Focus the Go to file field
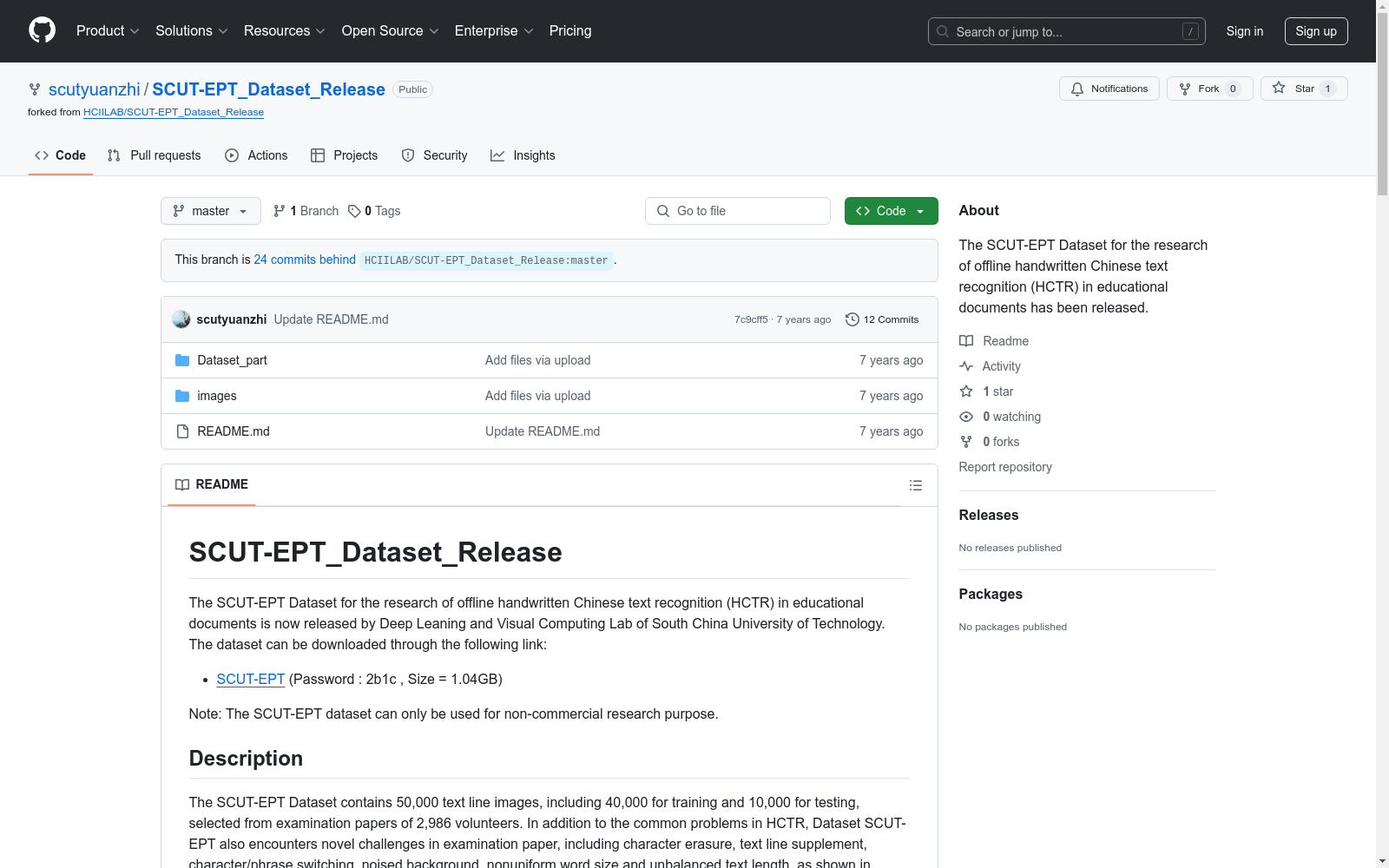 click(738, 211)
